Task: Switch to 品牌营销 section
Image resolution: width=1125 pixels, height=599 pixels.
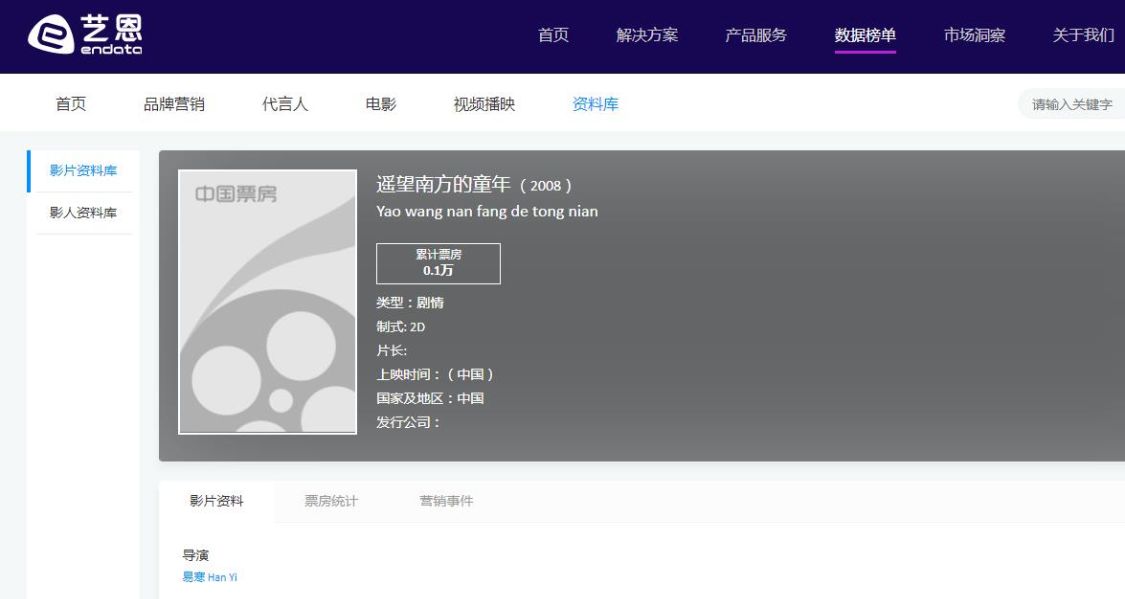Action: point(174,103)
